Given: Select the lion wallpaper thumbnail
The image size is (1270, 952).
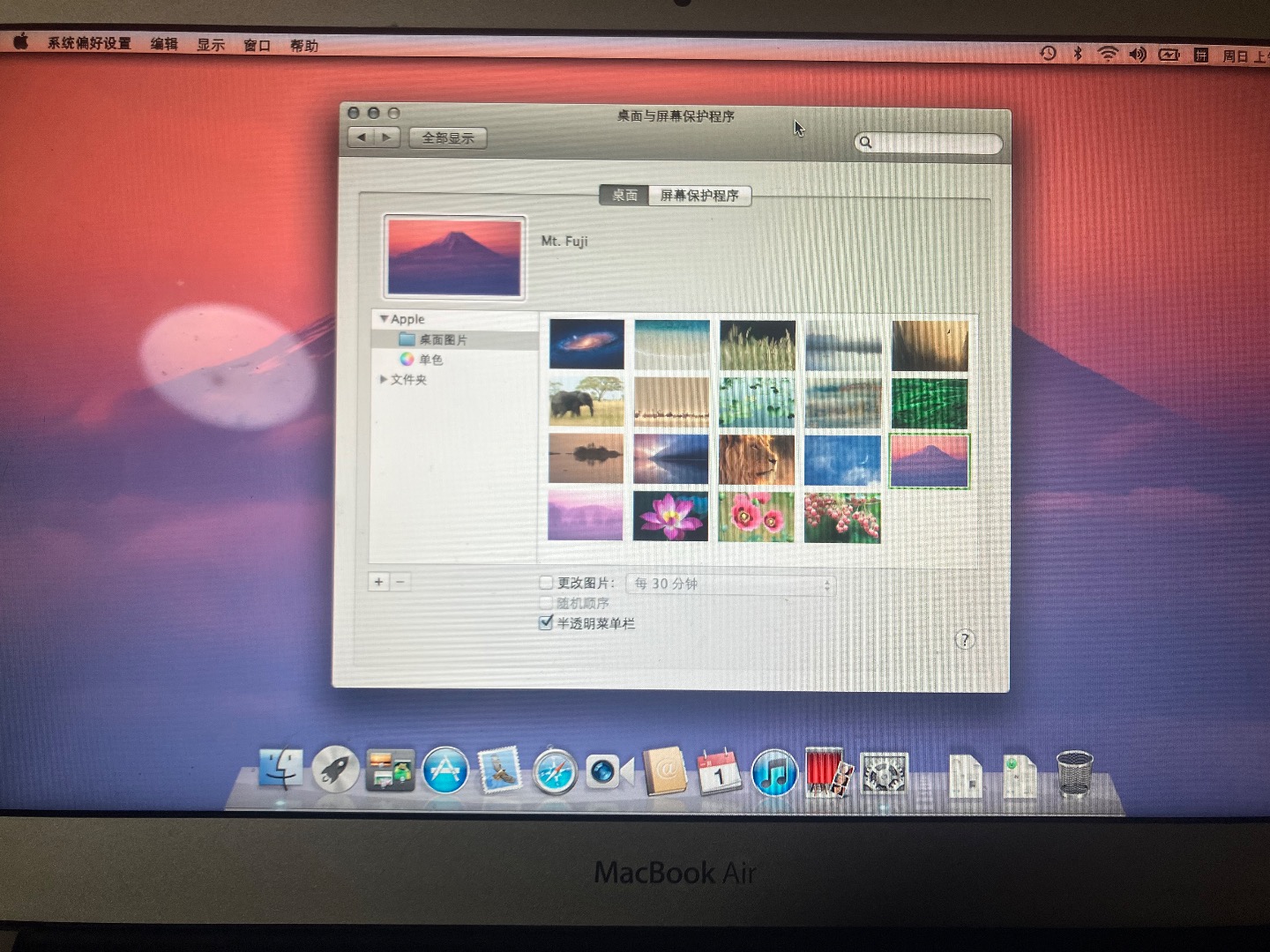Looking at the screenshot, I should coord(757,458).
